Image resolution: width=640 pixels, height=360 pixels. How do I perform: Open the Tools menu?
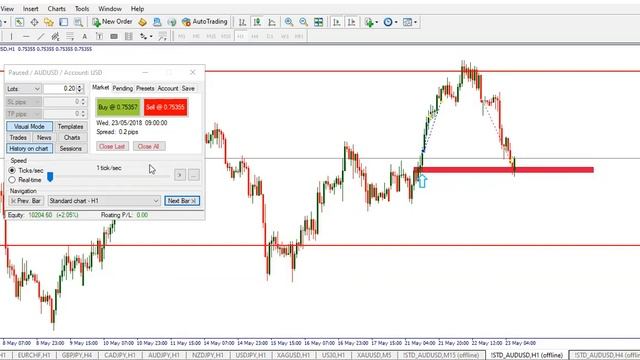click(82, 9)
